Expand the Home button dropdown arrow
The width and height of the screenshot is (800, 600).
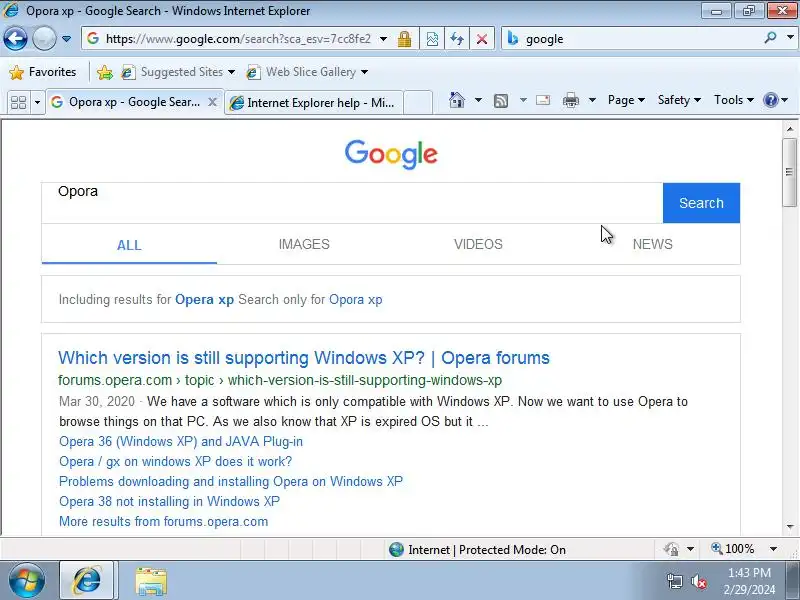pos(478,100)
